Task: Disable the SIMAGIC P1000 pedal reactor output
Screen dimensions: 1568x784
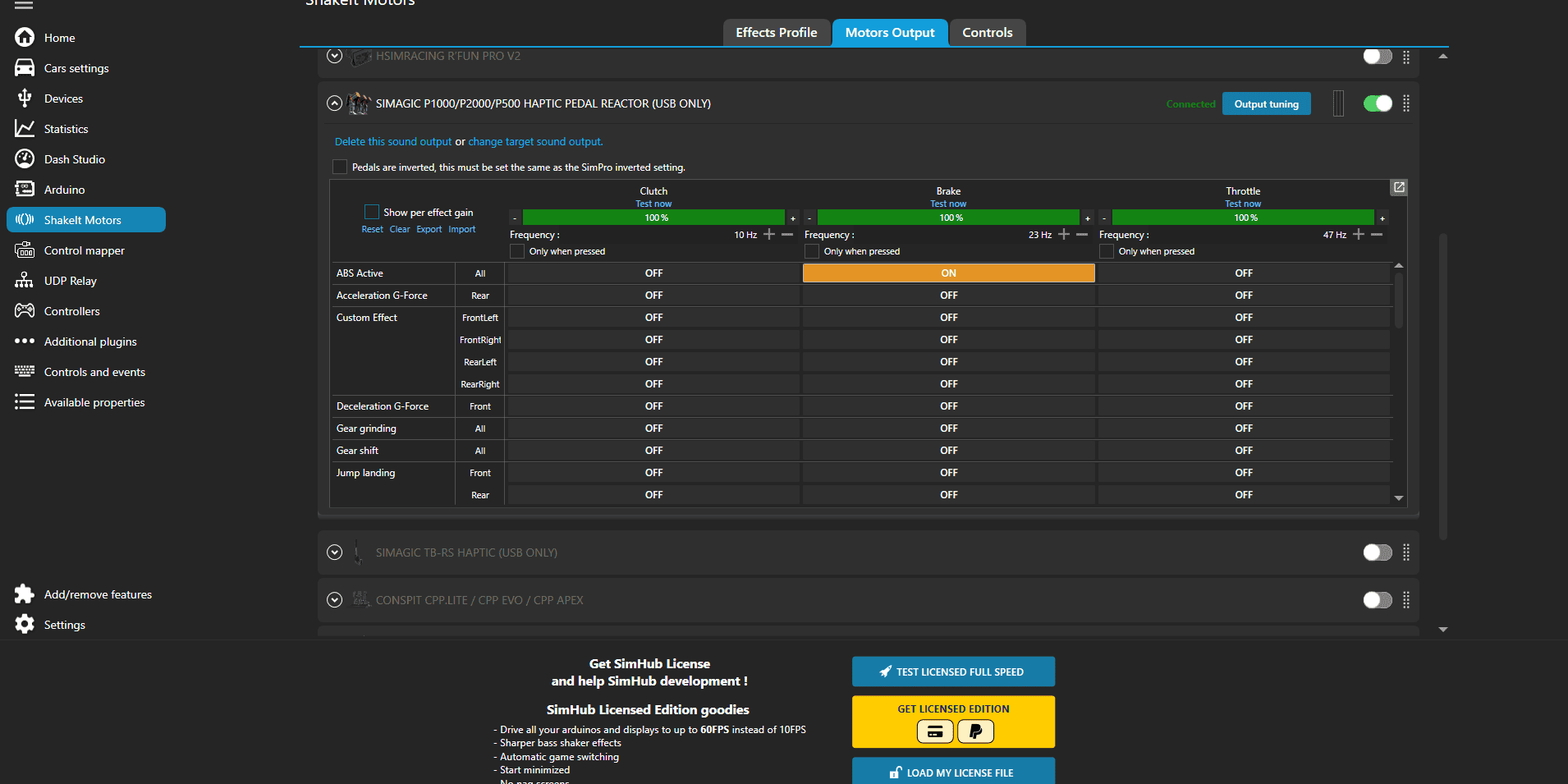Action: [x=1378, y=103]
